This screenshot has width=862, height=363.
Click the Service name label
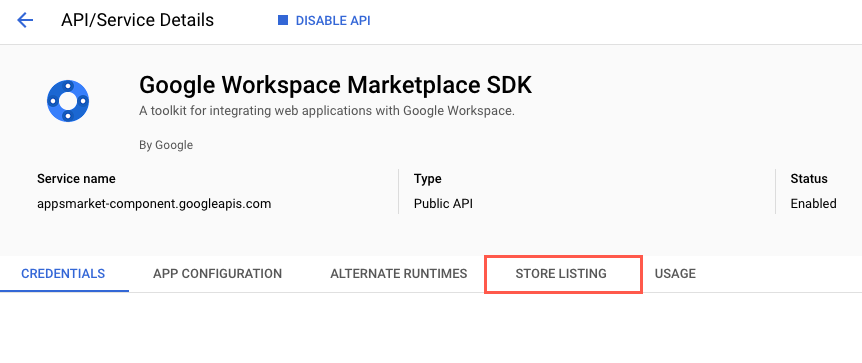click(76, 179)
